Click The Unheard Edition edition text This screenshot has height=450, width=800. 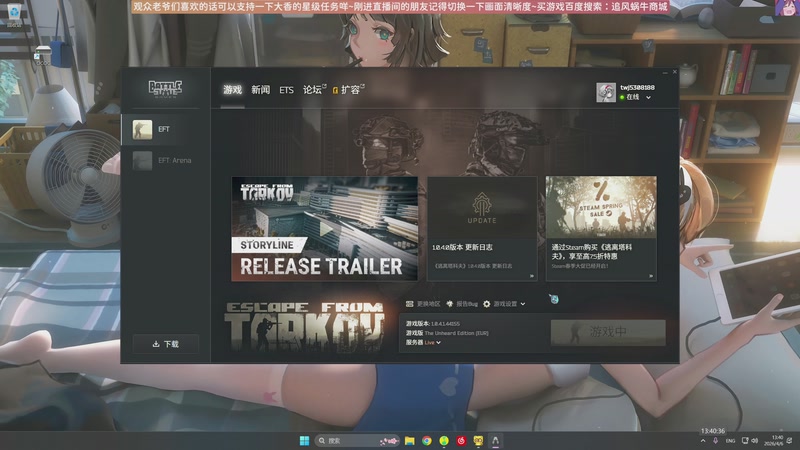456,333
